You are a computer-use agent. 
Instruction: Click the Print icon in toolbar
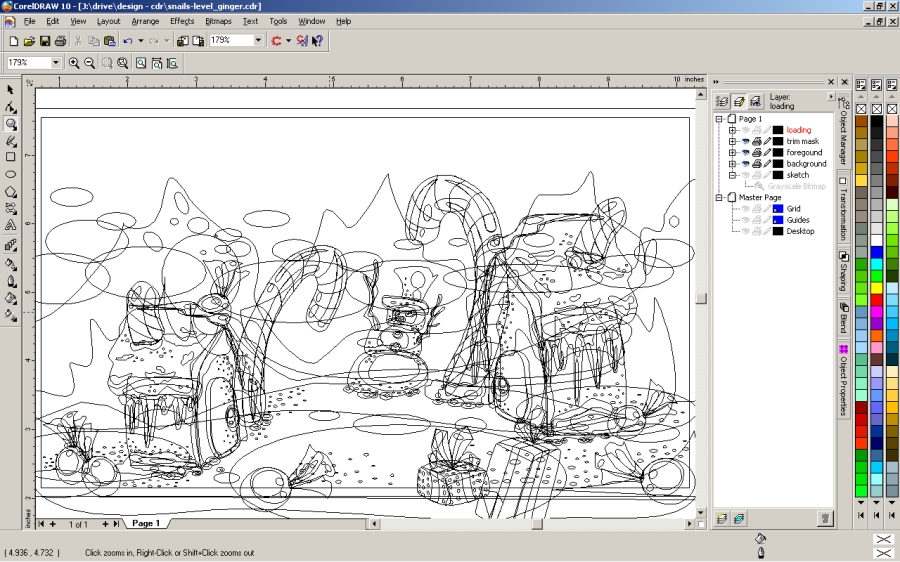coord(60,41)
